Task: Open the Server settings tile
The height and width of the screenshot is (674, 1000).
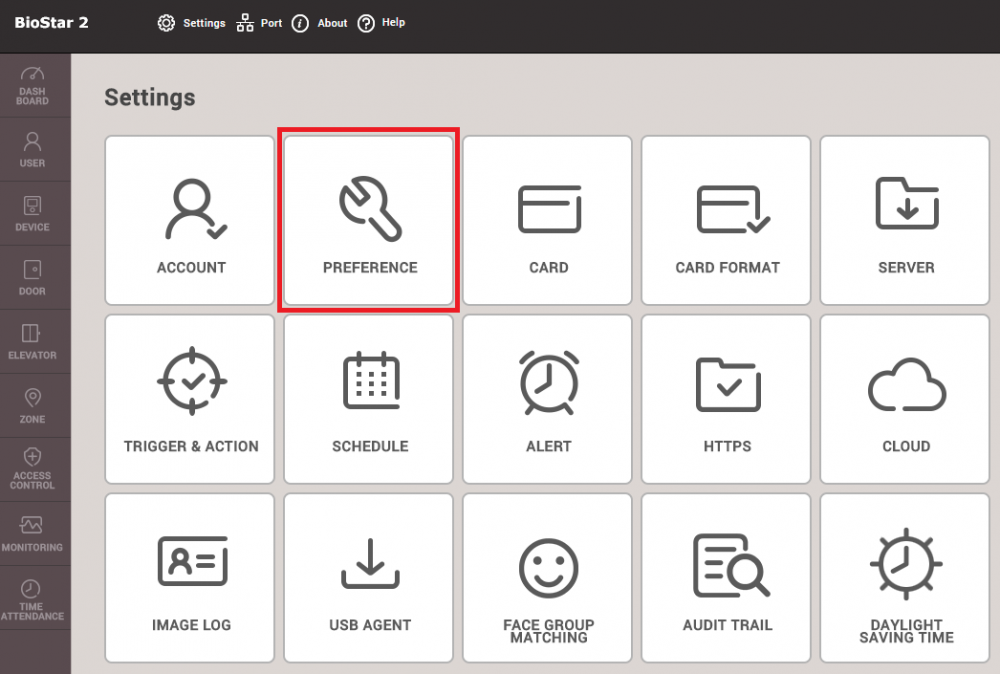Action: coord(906,221)
